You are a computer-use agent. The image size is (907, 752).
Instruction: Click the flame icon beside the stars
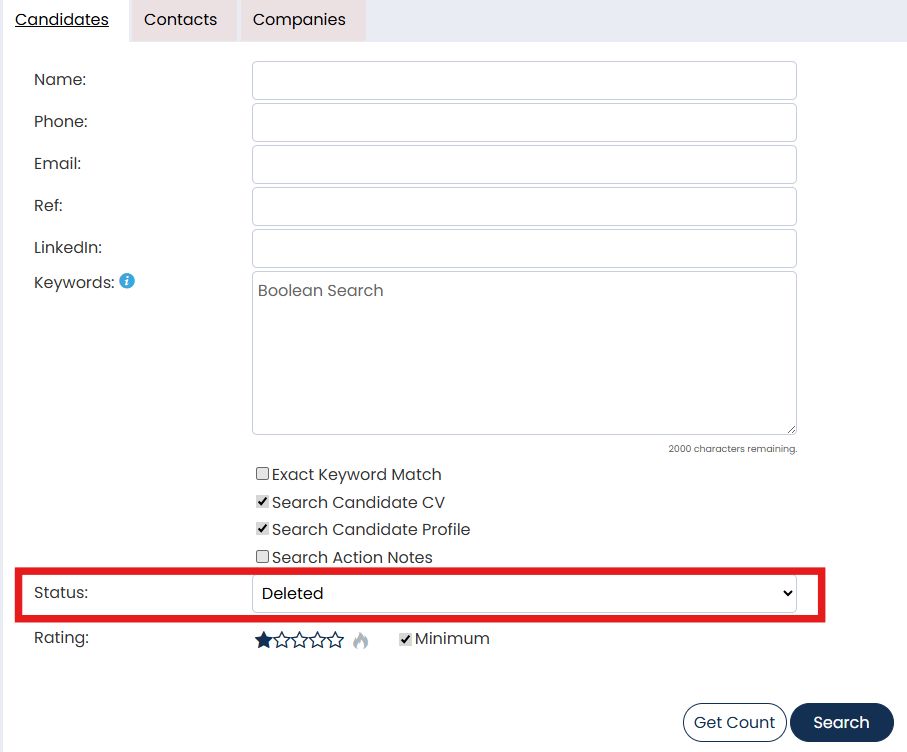[x=360, y=640]
